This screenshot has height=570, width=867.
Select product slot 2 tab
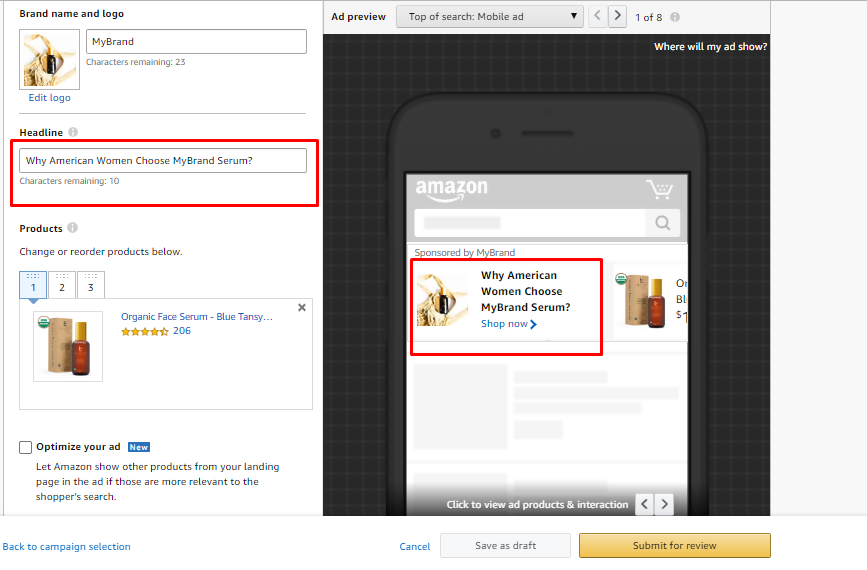pos(62,285)
